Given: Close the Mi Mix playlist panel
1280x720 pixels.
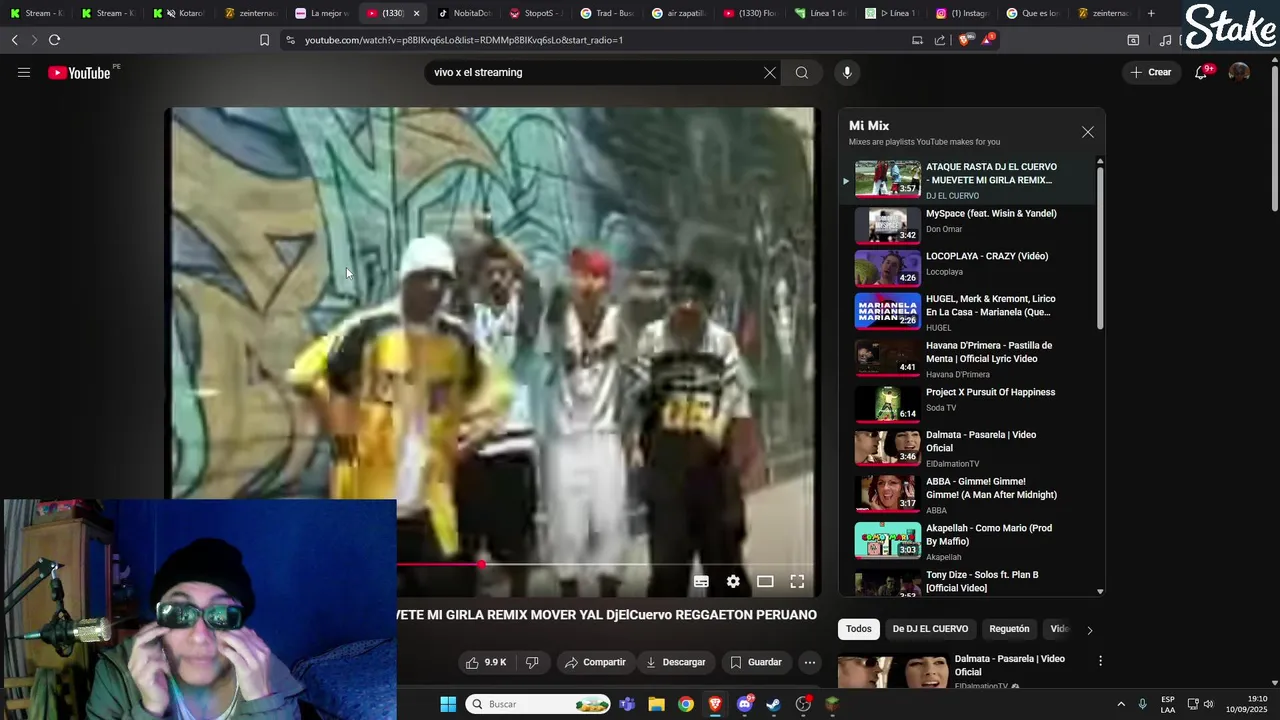Looking at the screenshot, I should [x=1088, y=132].
